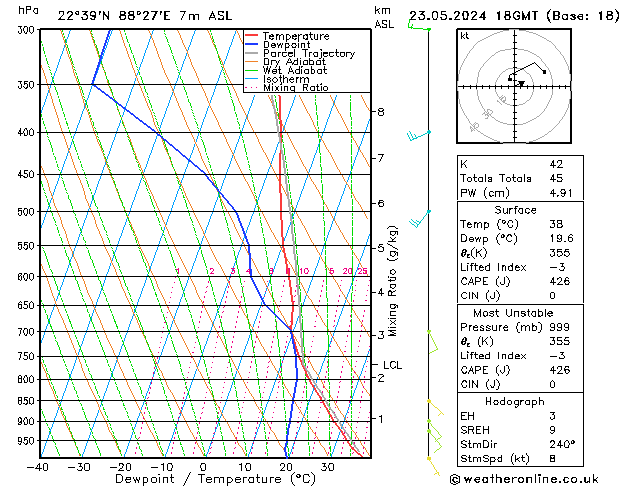This screenshot has width=629, height=486.
Task: Click the kt label in hodograph
Action: click(465, 36)
